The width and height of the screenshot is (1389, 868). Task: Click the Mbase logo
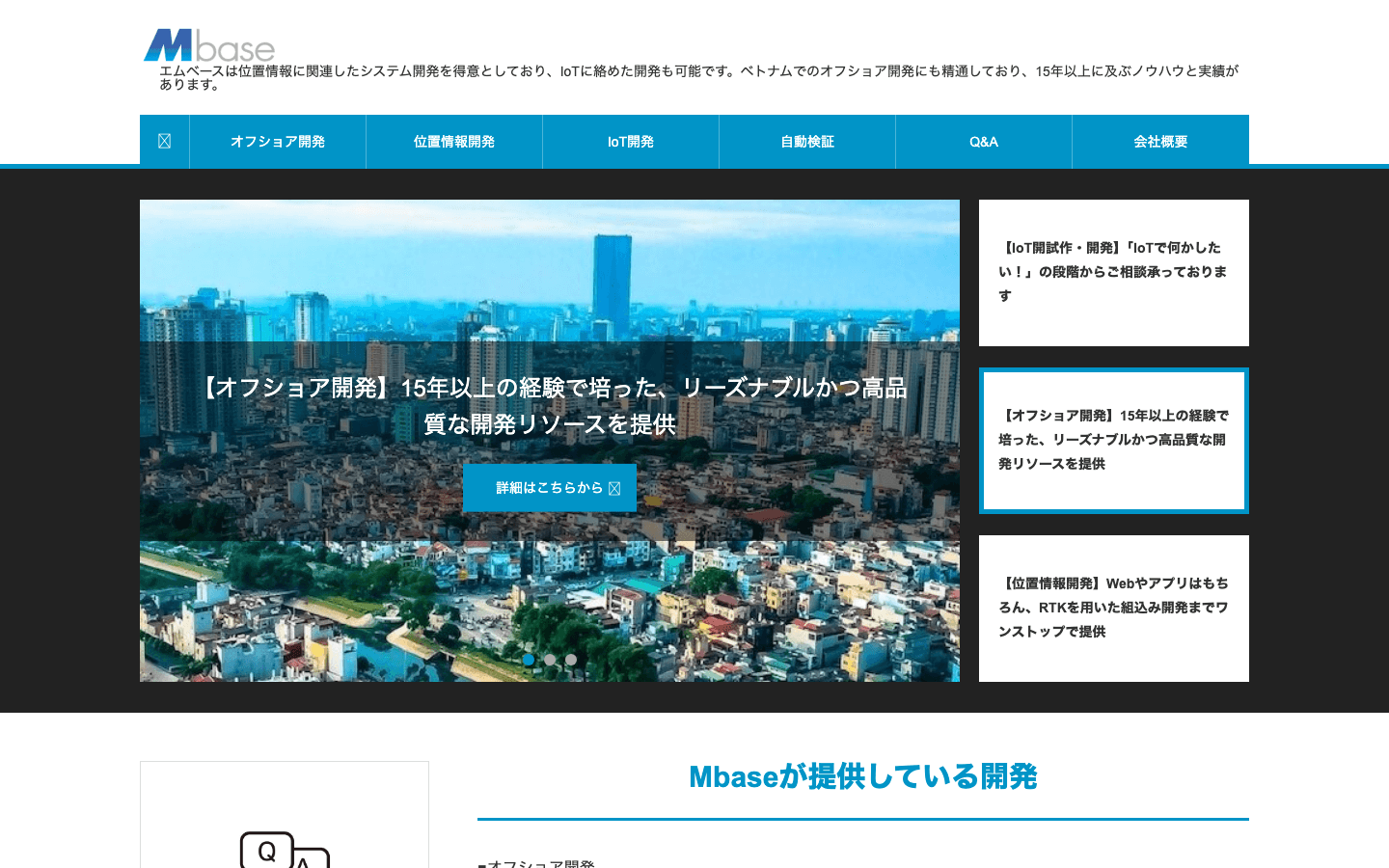point(209,45)
